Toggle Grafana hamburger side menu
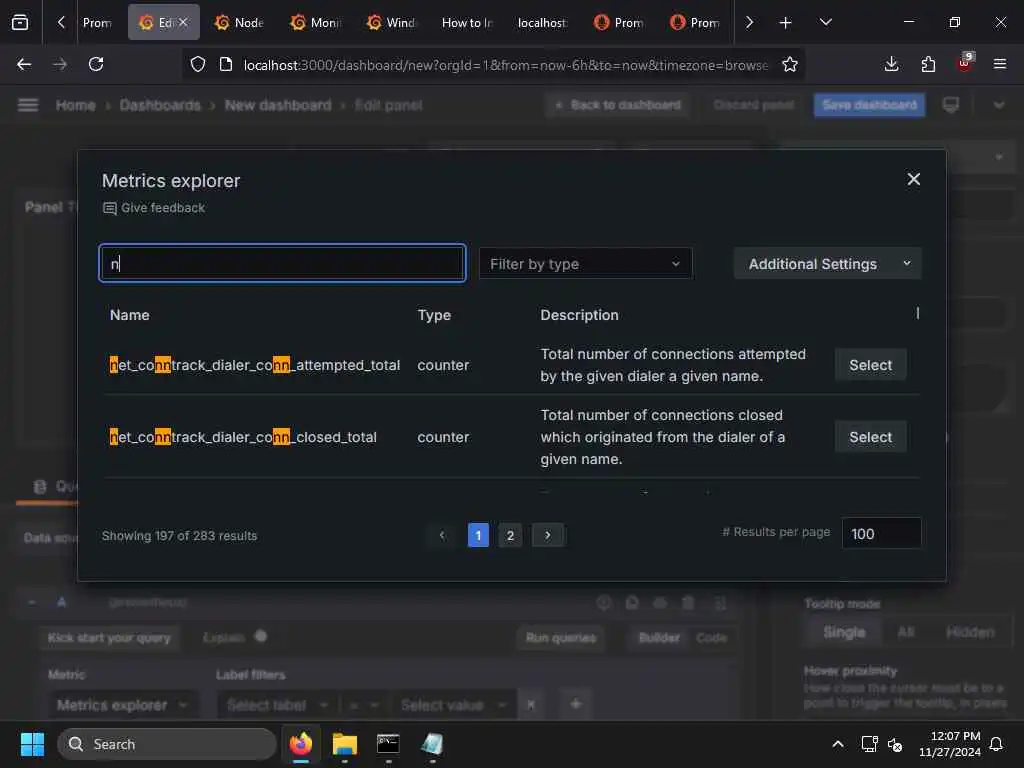This screenshot has width=1024, height=768. (27, 104)
